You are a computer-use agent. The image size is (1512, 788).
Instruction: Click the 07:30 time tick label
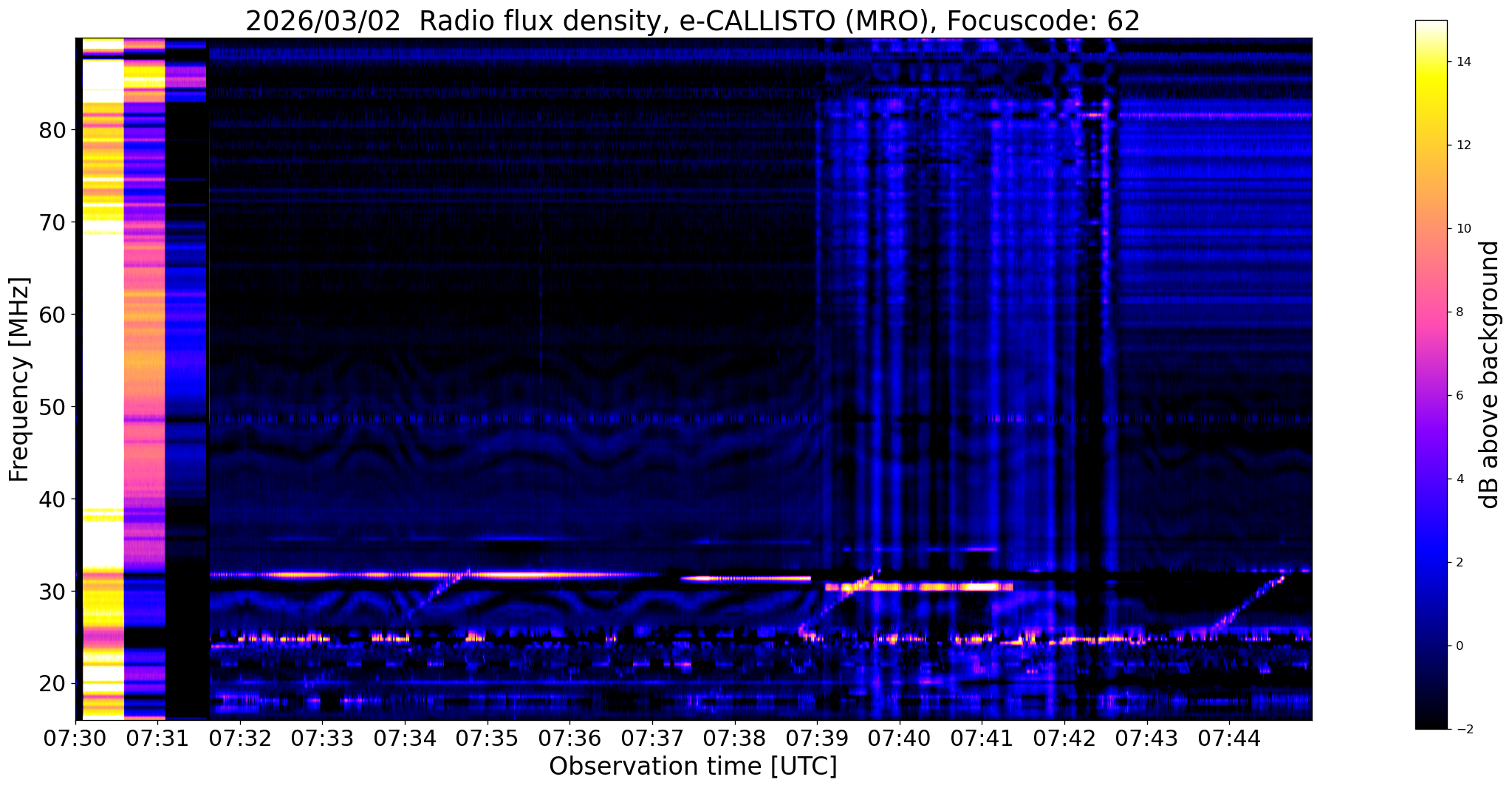click(x=75, y=737)
